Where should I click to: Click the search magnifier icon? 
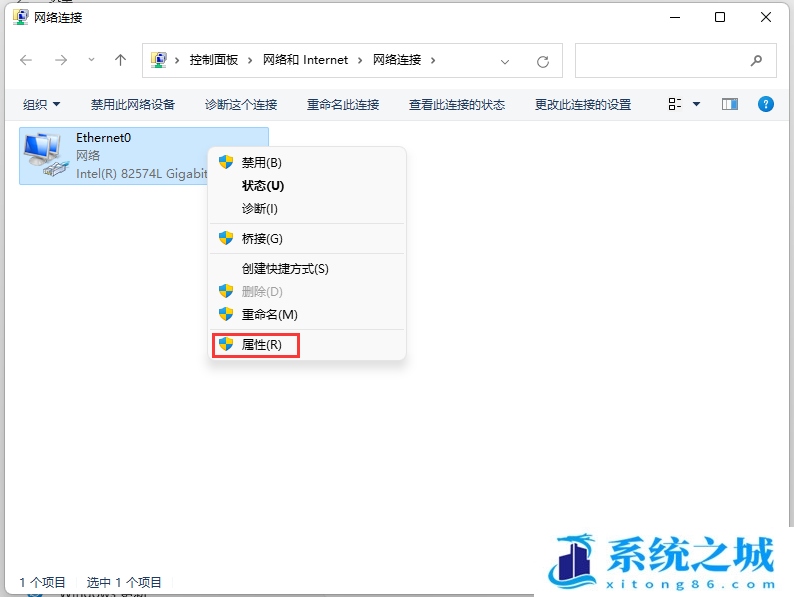click(x=757, y=61)
